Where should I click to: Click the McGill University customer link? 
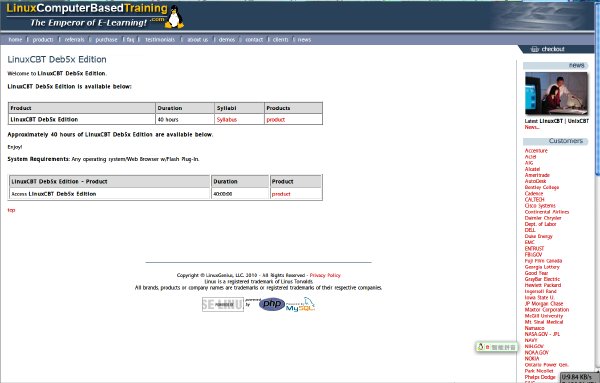coord(544,316)
